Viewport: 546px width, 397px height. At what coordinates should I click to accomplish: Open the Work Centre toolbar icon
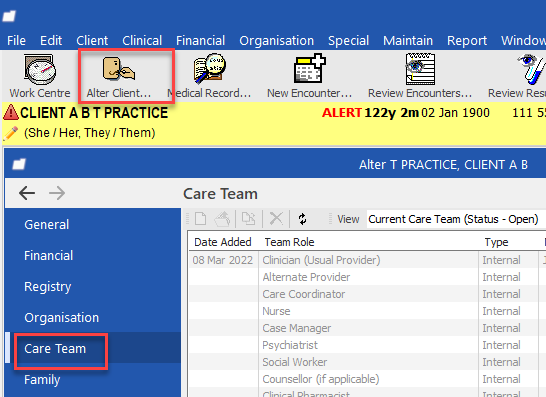click(40, 76)
